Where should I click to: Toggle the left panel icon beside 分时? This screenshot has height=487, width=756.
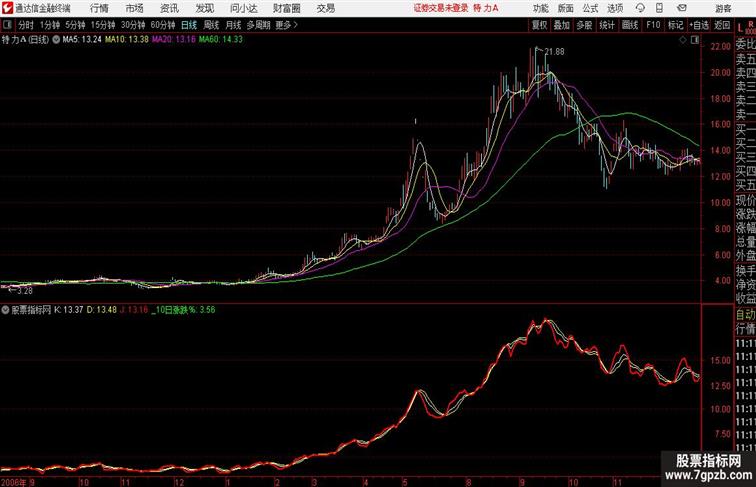(7, 25)
